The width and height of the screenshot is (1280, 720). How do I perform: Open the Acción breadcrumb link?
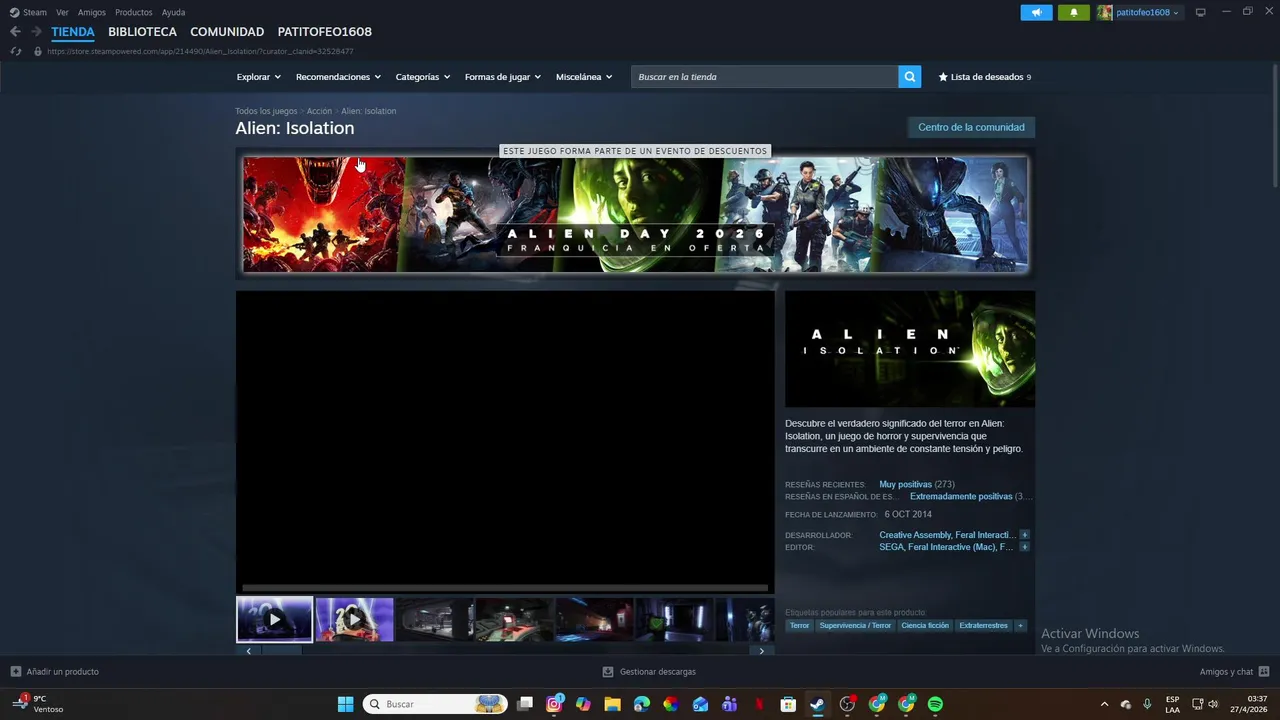coord(319,111)
